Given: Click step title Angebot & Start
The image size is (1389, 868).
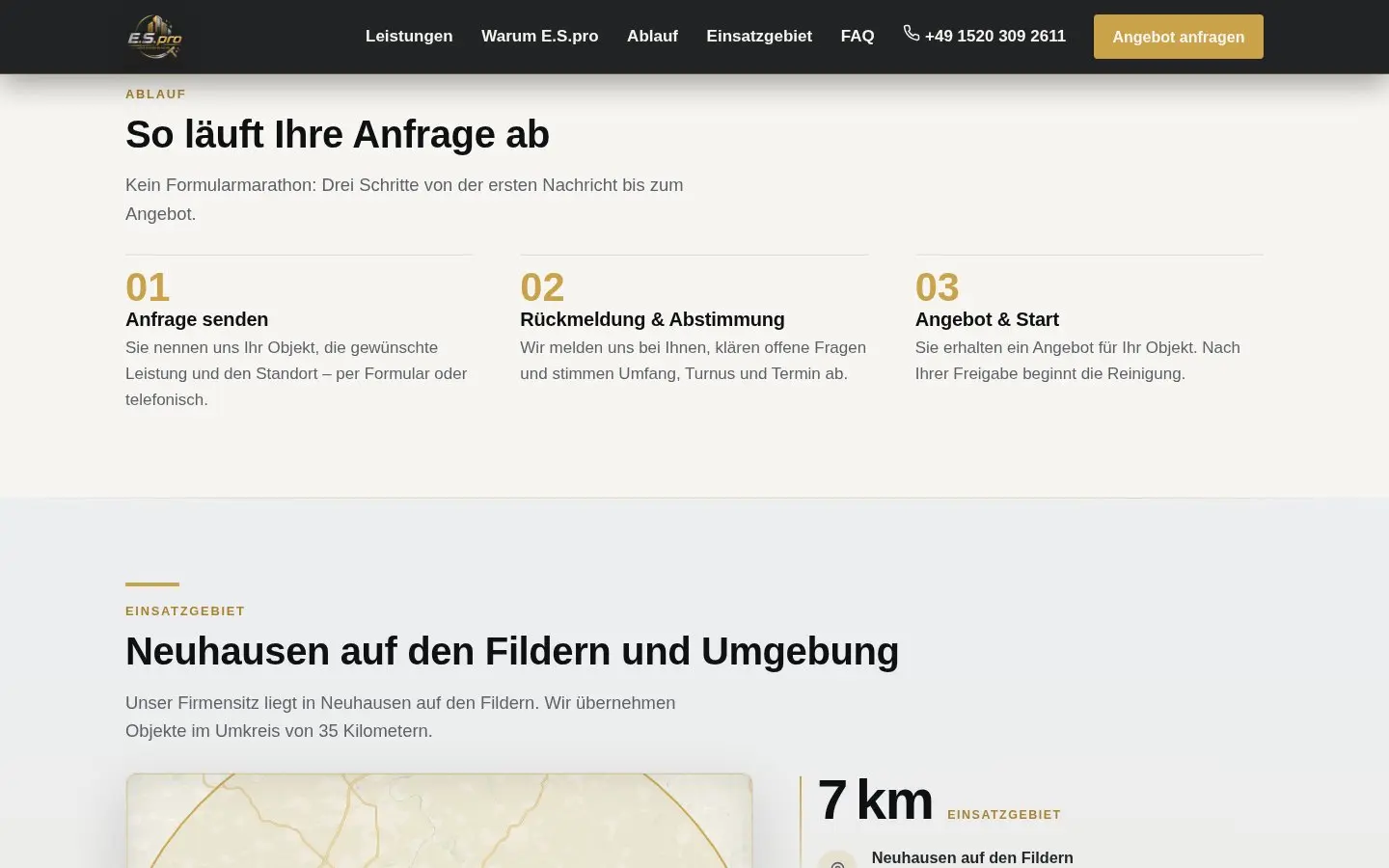Looking at the screenshot, I should pyautogui.click(x=987, y=319).
